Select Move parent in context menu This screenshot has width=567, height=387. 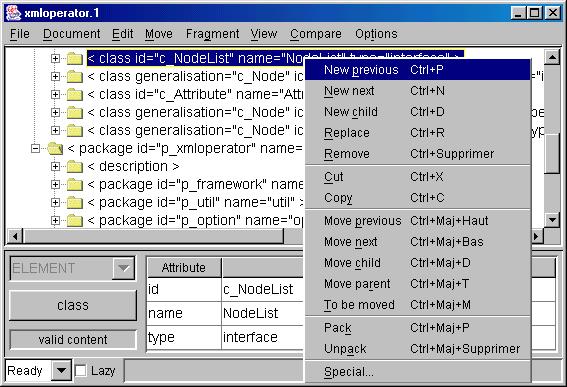click(418, 284)
